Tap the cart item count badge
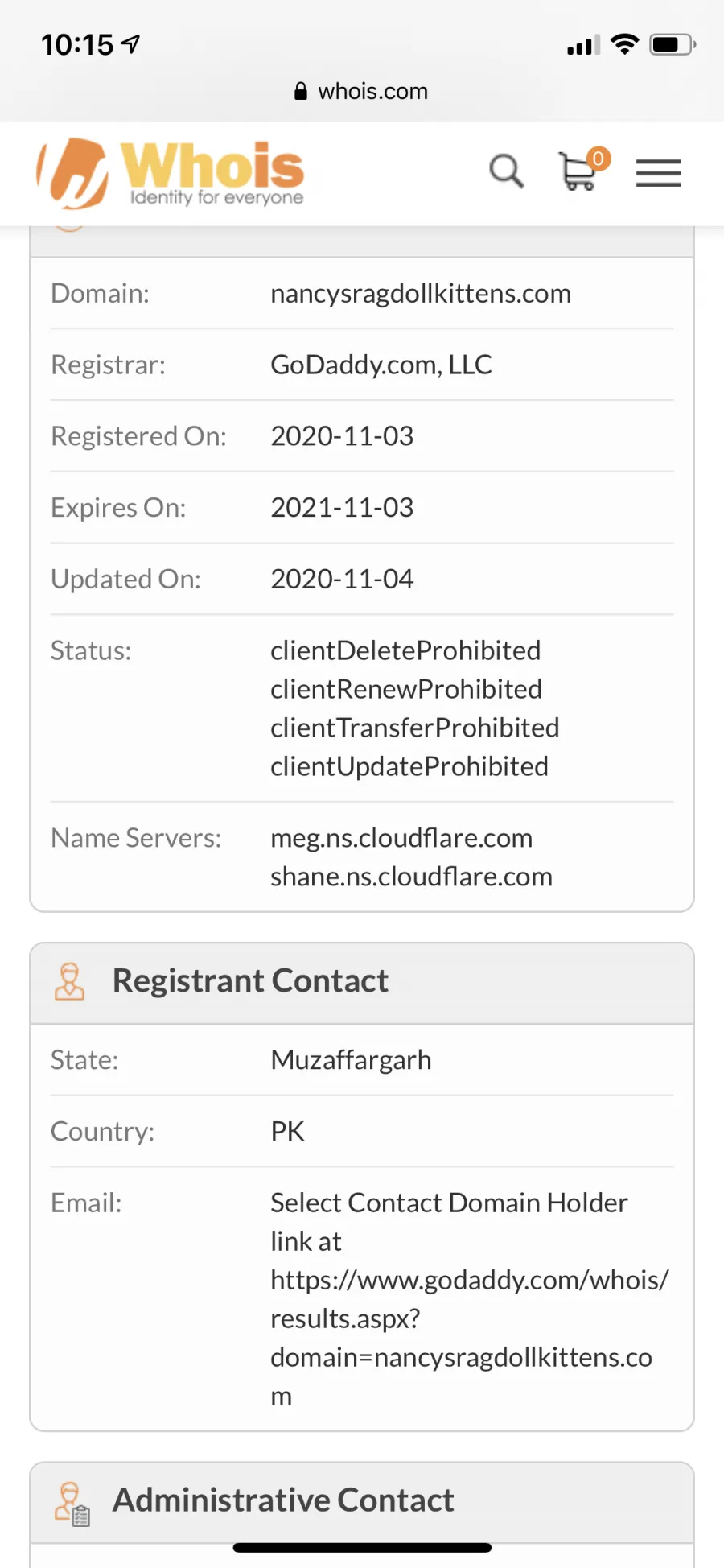 pyautogui.click(x=598, y=159)
